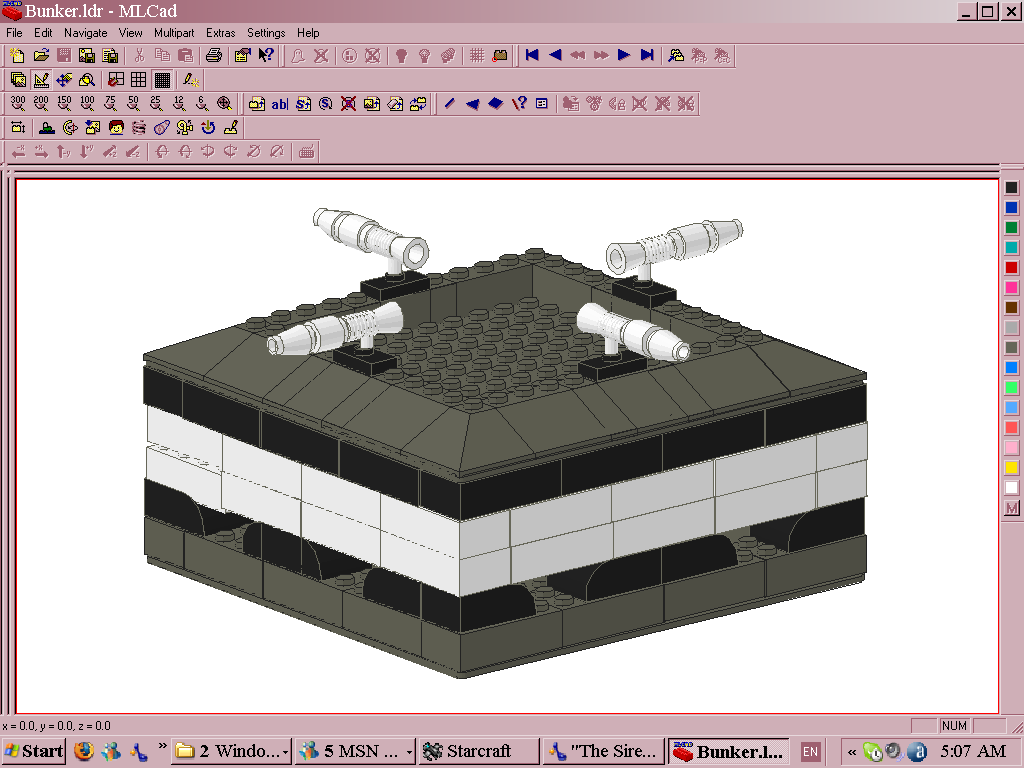Set zoom to 75 percent
The width and height of the screenshot is (1024, 768).
[x=110, y=103]
